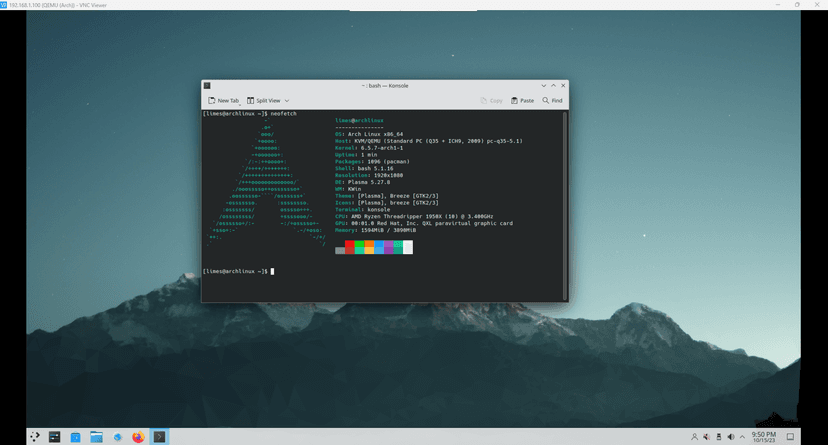The height and width of the screenshot is (445, 828).
Task: Click Find in the Konsole toolbar
Action: pyautogui.click(x=552, y=101)
